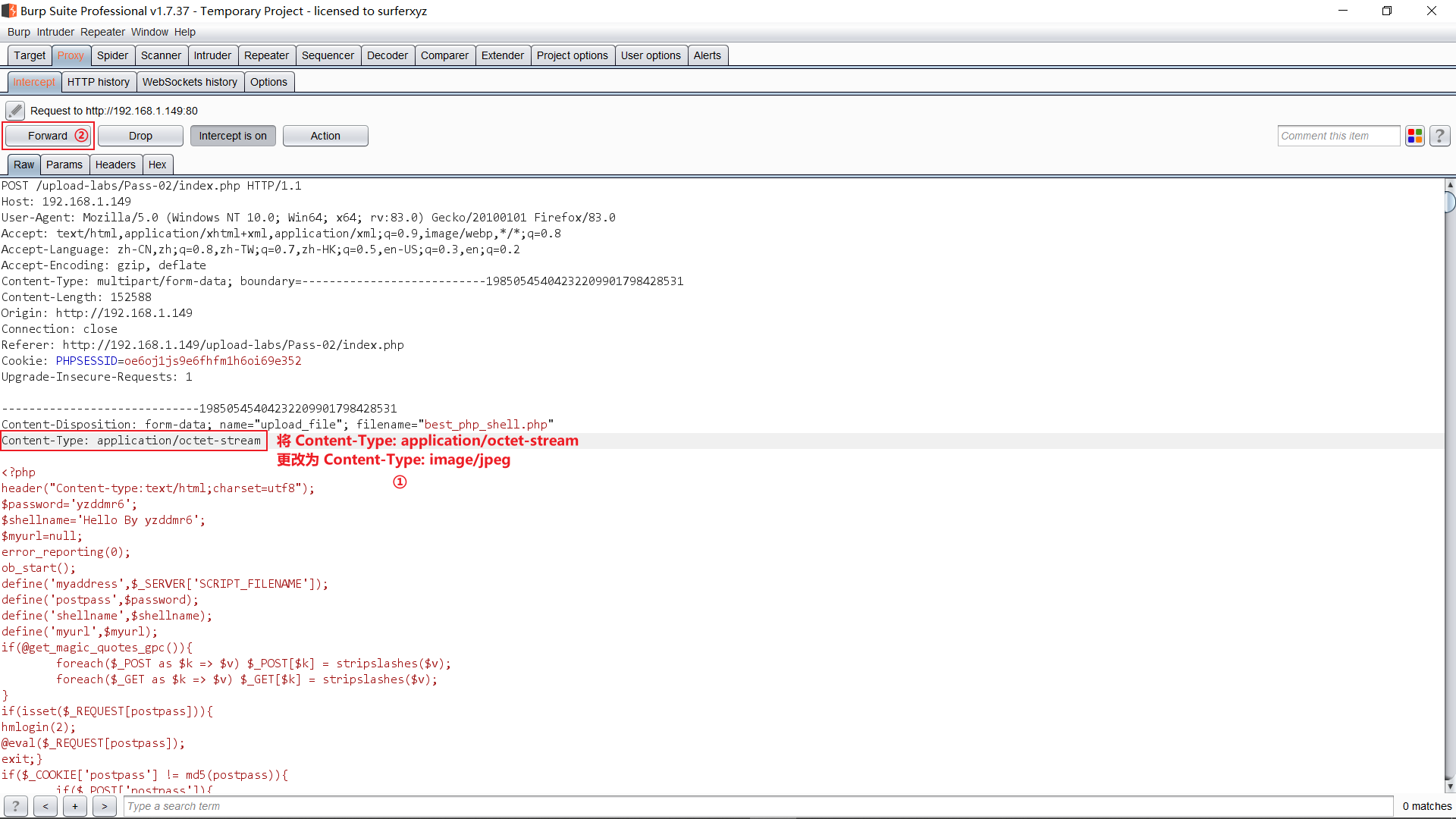The image size is (1456, 819).
Task: Open the Alerts tab
Action: [x=708, y=55]
